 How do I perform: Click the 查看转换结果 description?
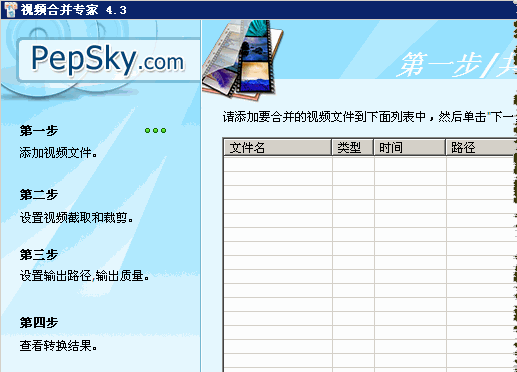tap(58, 346)
